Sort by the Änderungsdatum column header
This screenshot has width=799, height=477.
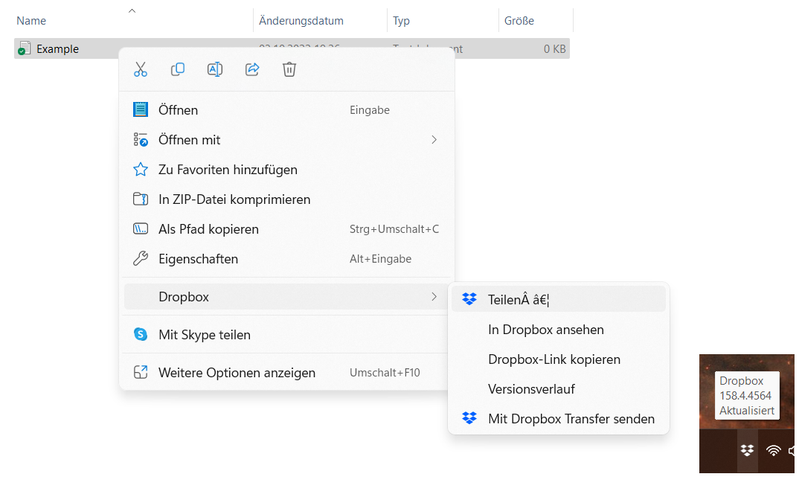[301, 20]
